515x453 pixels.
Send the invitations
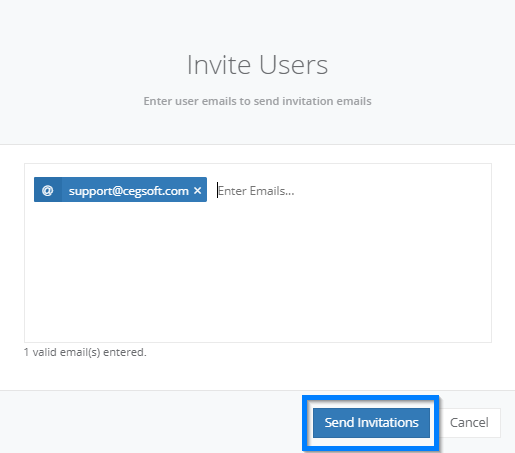pos(371,423)
